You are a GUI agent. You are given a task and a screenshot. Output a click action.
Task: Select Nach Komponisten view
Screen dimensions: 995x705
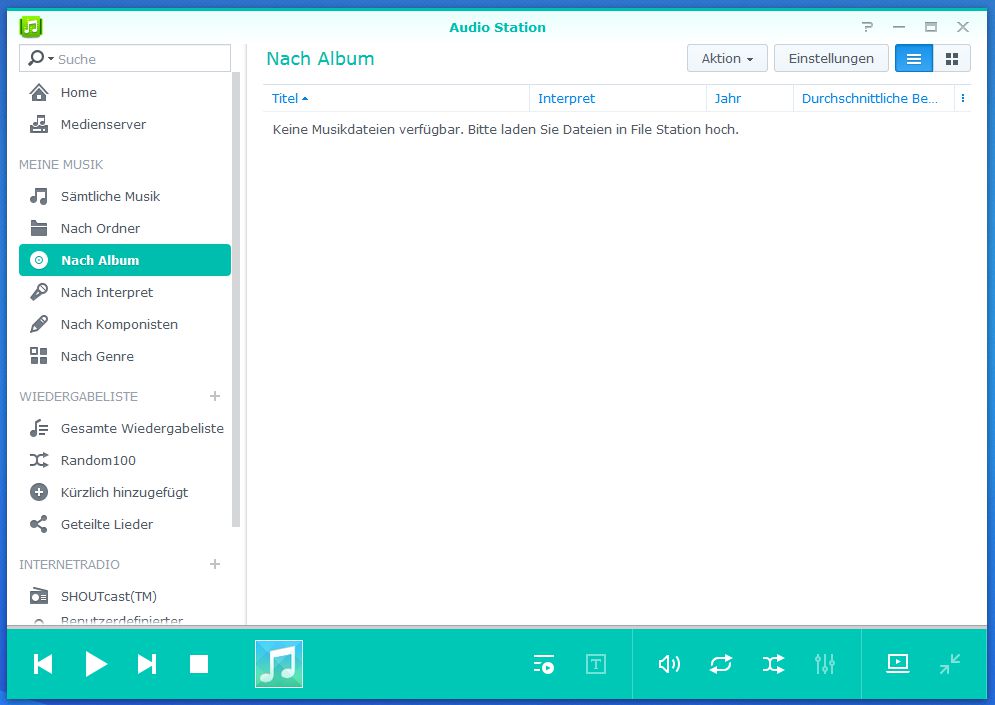point(125,324)
